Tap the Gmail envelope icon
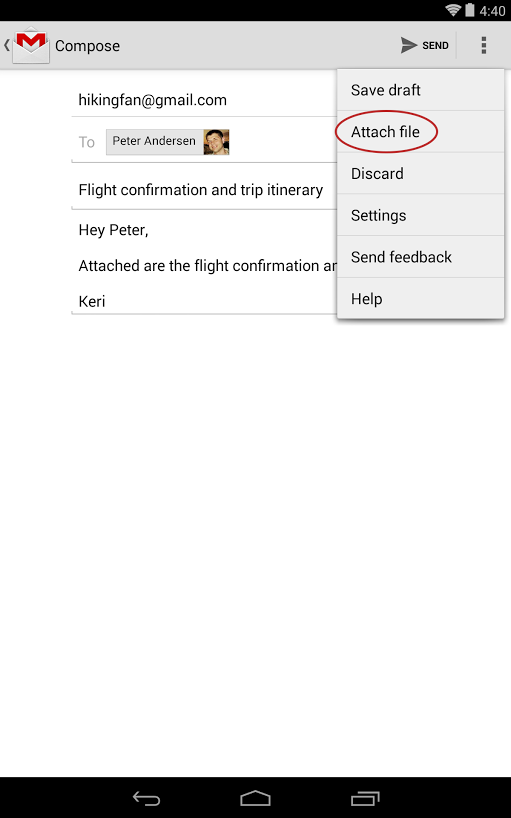Viewport: 511px width, 818px height. pyautogui.click(x=31, y=45)
